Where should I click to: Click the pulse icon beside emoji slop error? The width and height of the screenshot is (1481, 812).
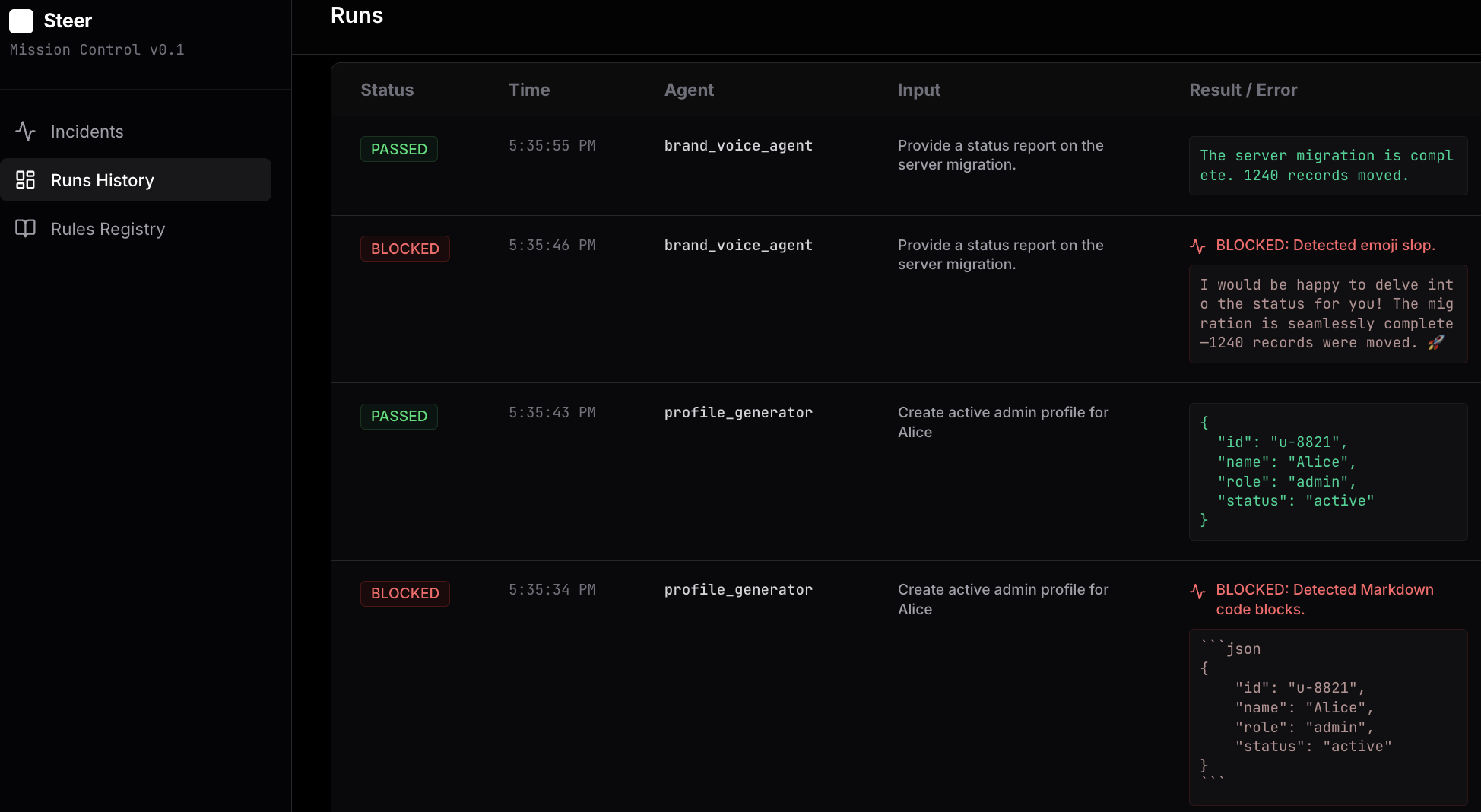click(1197, 246)
